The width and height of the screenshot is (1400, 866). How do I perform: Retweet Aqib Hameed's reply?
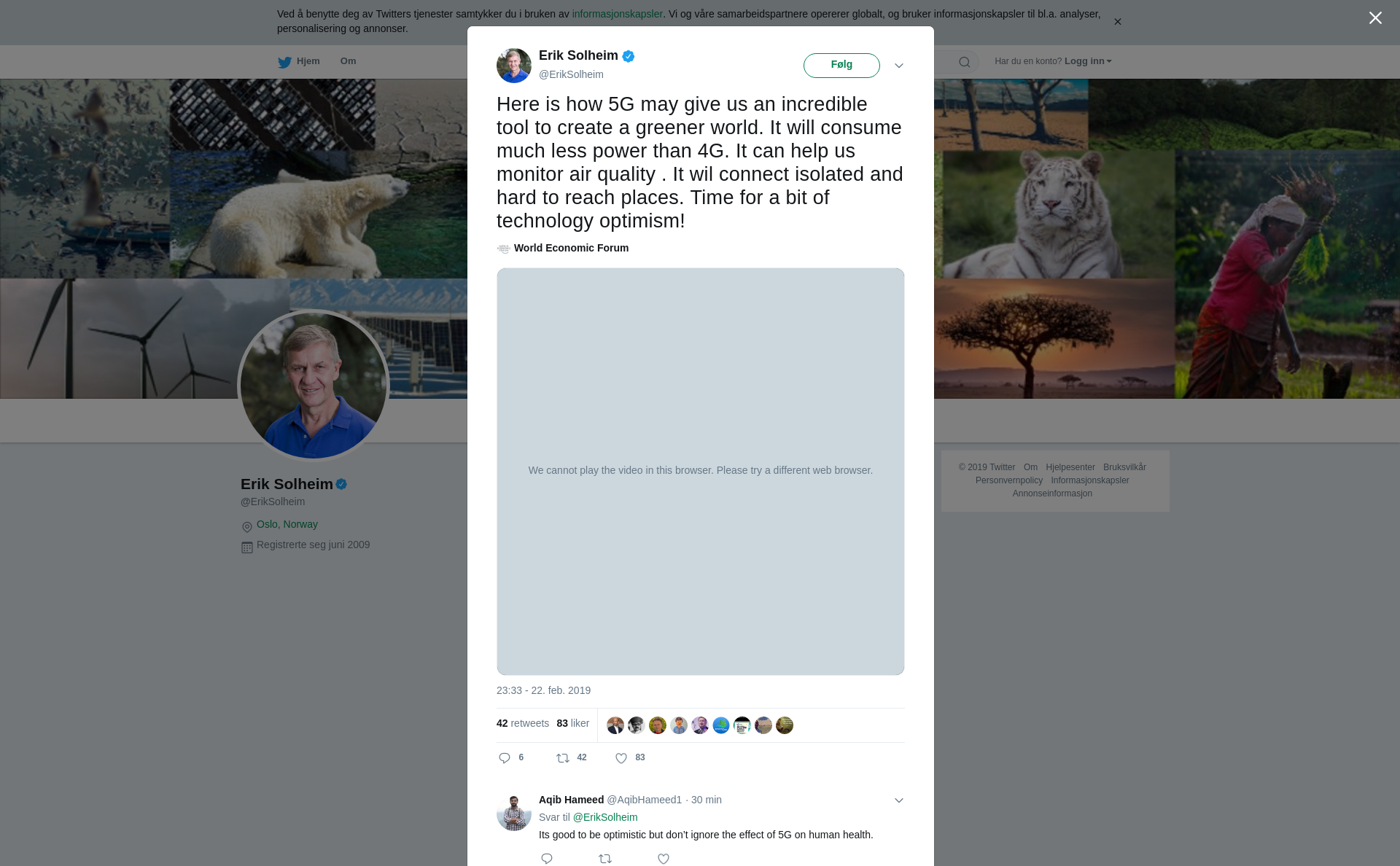tap(605, 859)
